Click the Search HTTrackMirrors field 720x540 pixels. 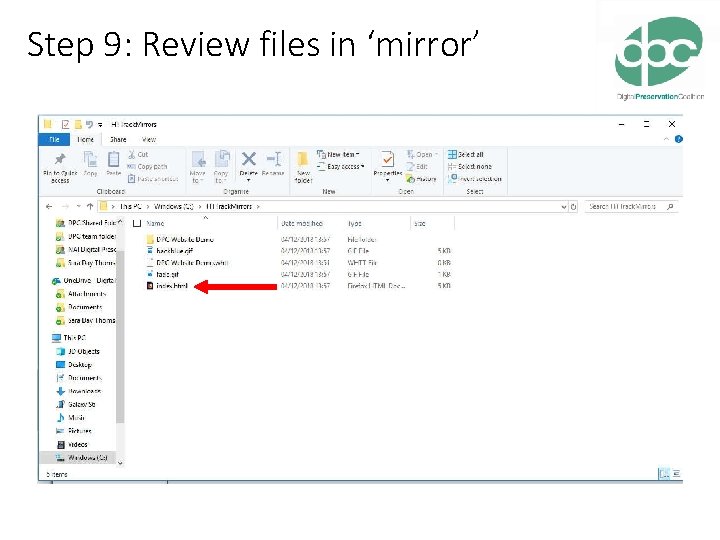630,207
